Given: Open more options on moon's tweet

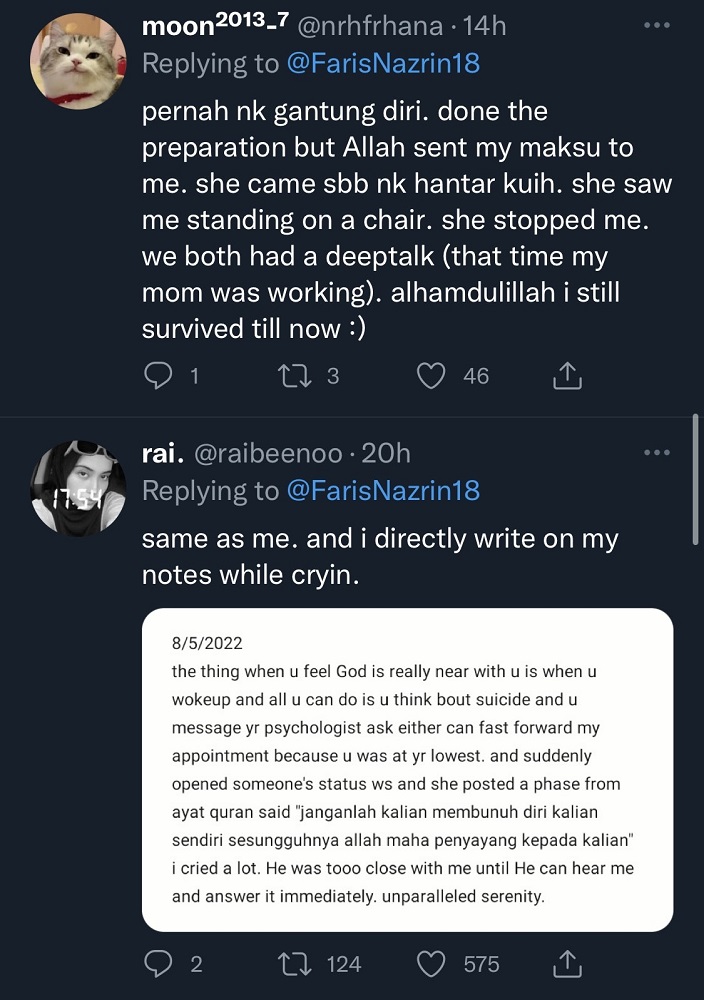Looking at the screenshot, I should pos(656,24).
